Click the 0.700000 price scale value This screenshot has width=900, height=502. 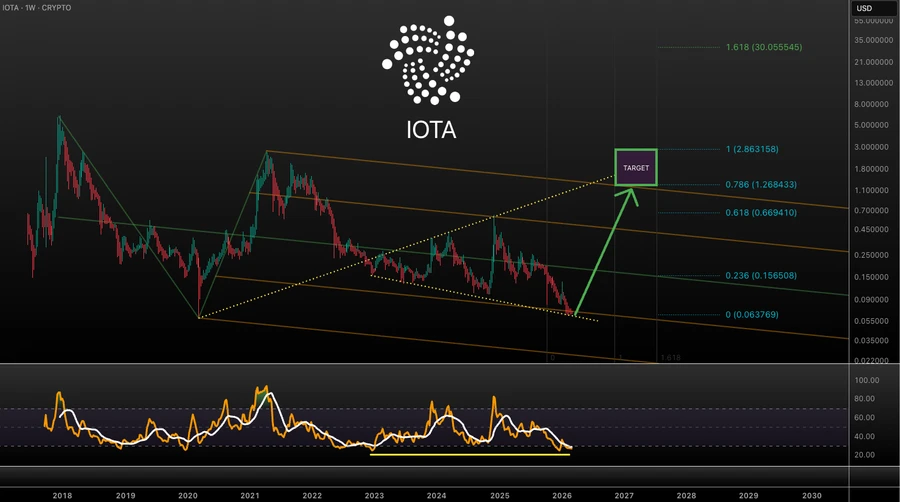click(871, 211)
